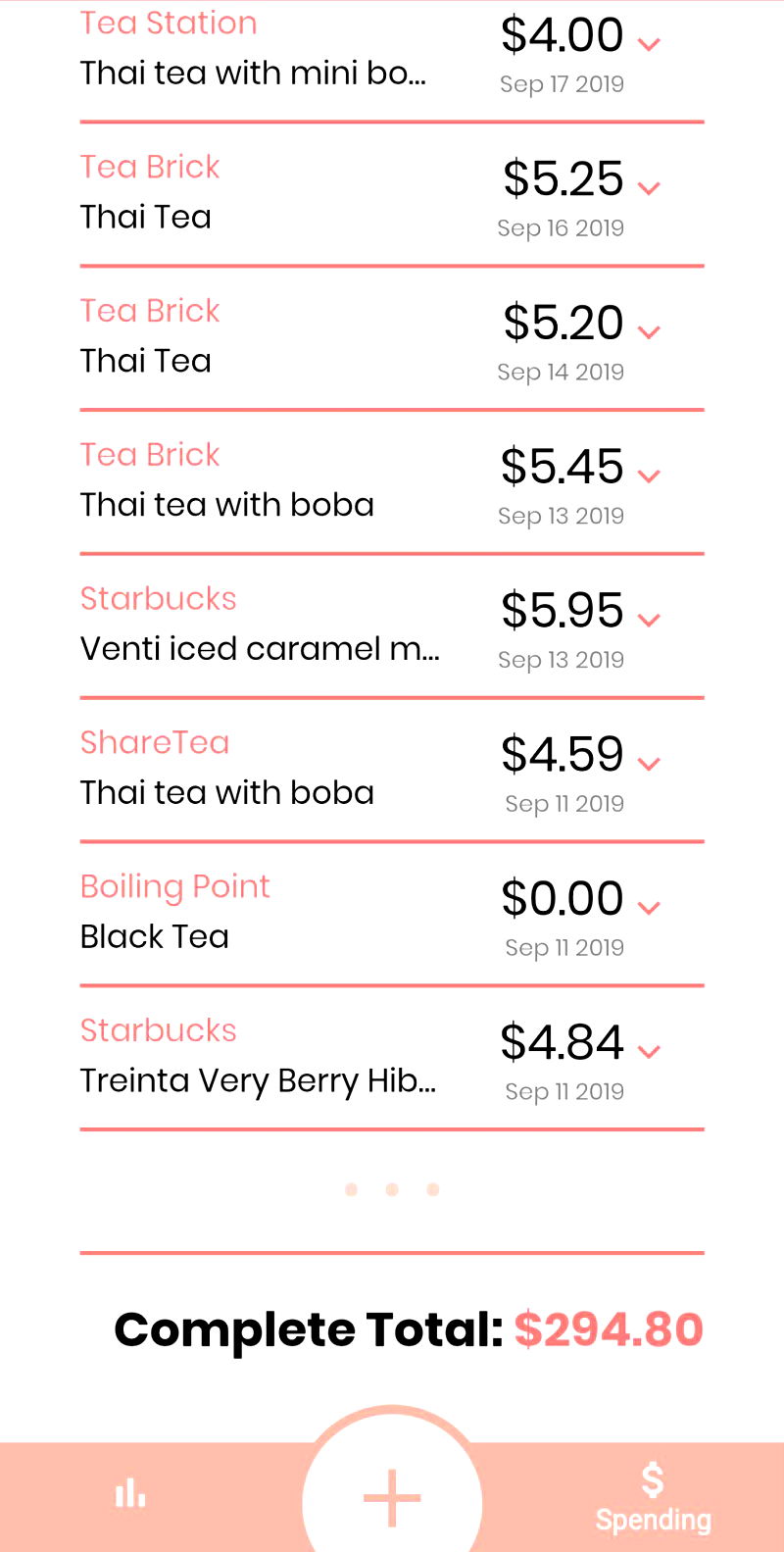Expand the $5.95 Starbucks entry chevron
The image size is (784, 1552).
click(x=649, y=620)
